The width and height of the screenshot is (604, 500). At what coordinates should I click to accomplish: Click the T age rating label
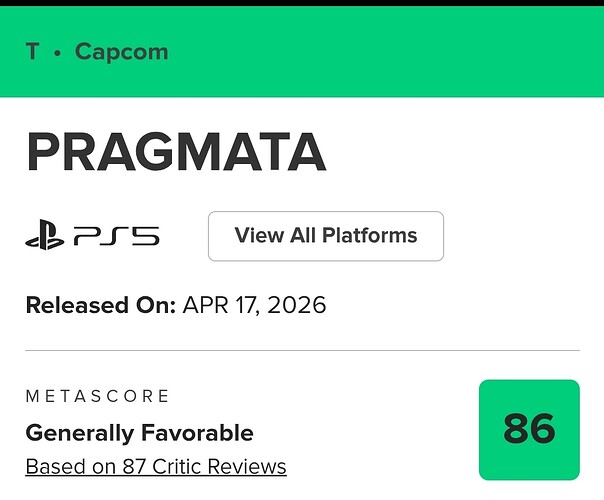pyautogui.click(x=32, y=51)
